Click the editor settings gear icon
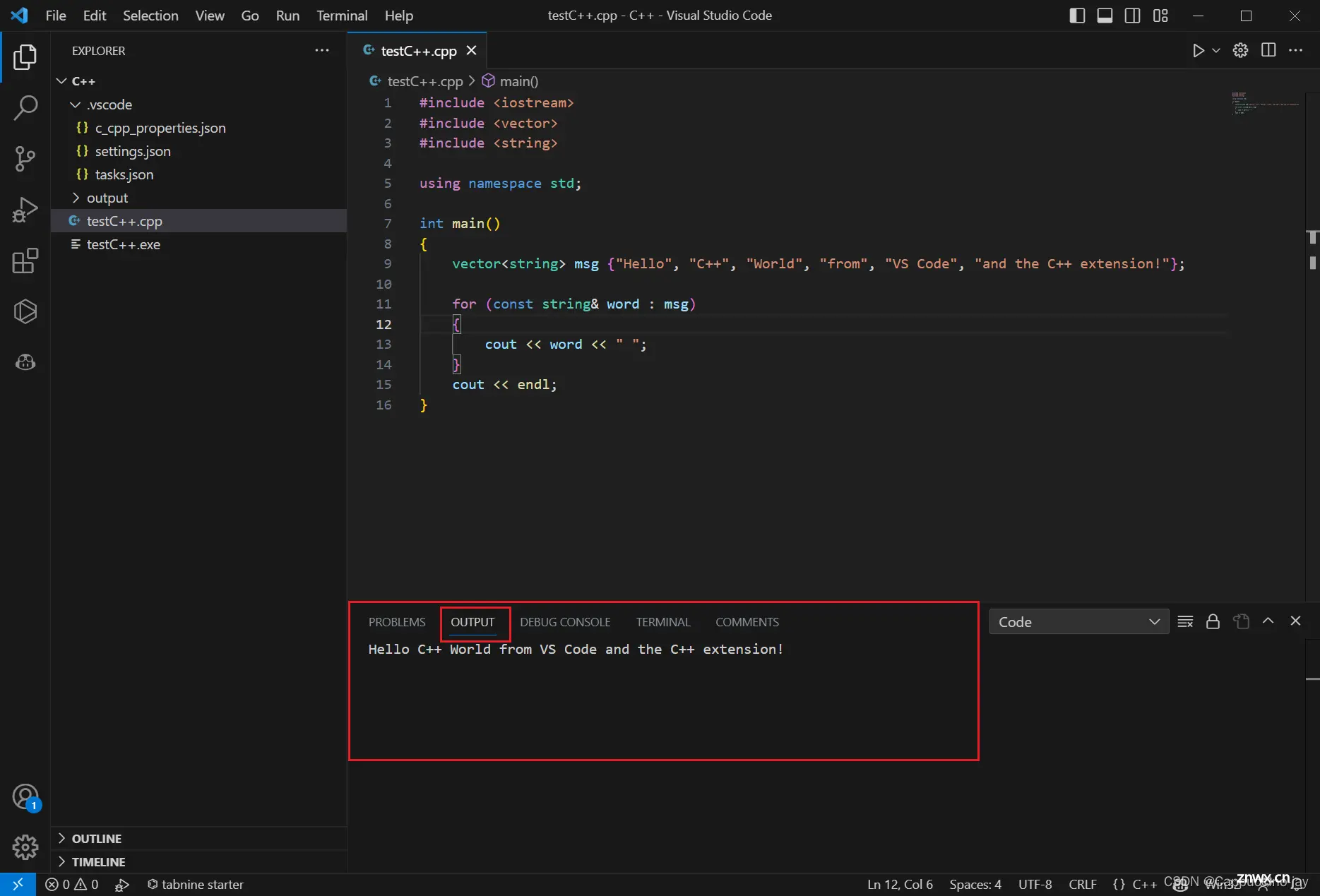This screenshot has height=896, width=1320. pos(1240,50)
